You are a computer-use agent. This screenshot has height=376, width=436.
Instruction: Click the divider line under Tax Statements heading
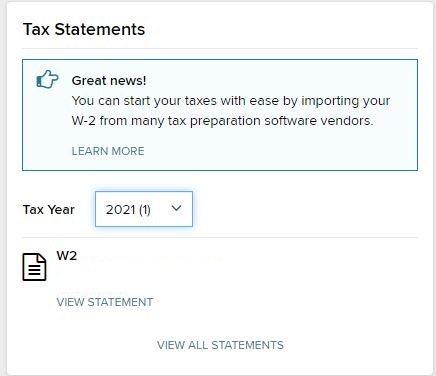(x=220, y=49)
